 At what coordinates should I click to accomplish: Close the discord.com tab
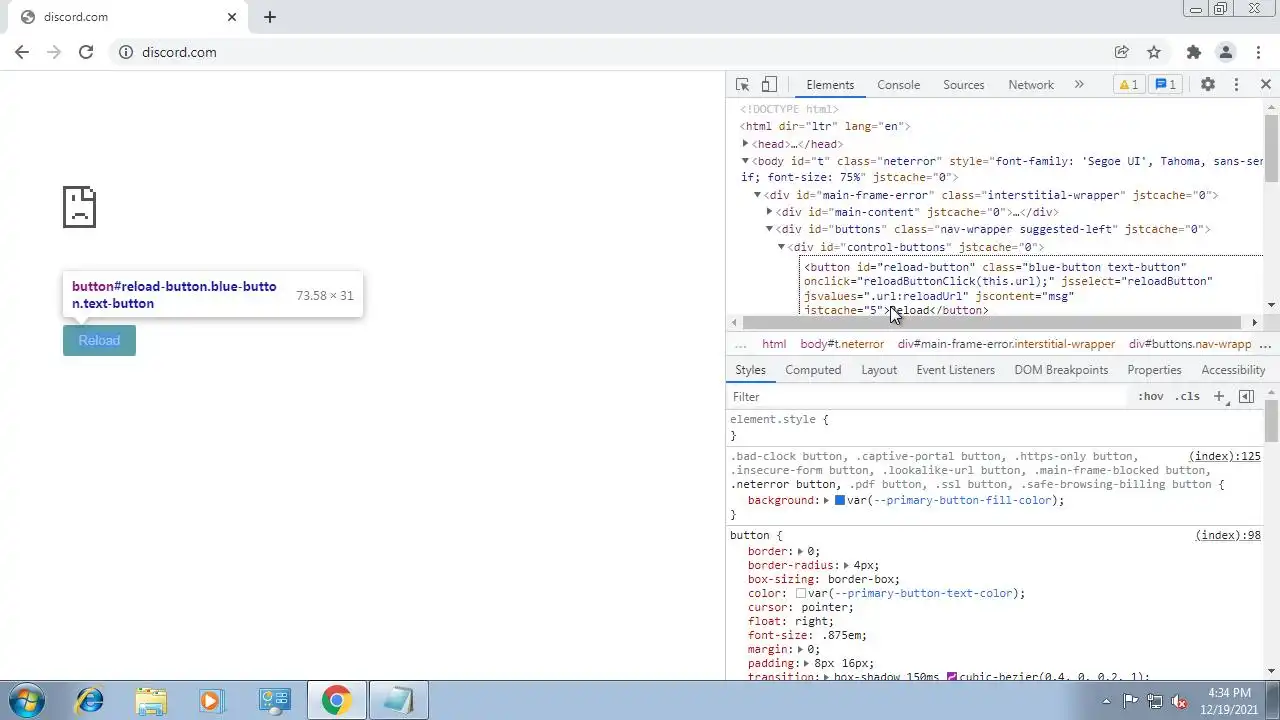pyautogui.click(x=232, y=17)
